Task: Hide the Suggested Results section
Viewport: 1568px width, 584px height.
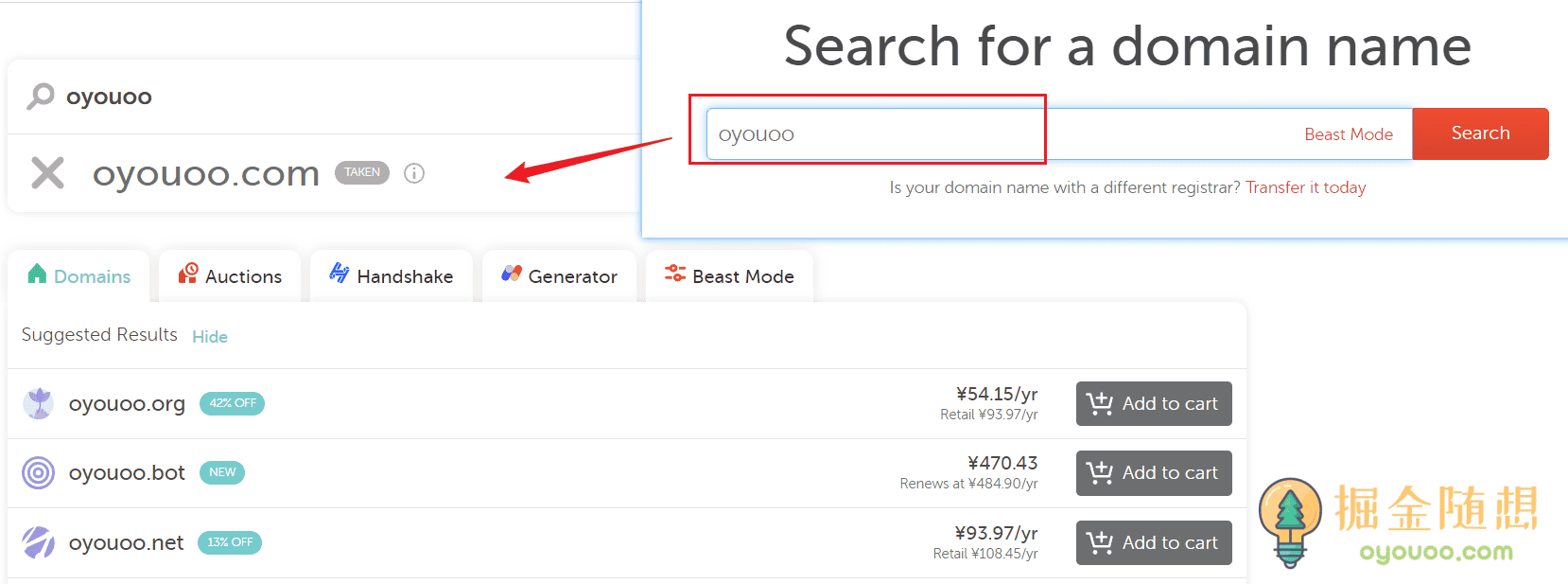Action: 210,337
